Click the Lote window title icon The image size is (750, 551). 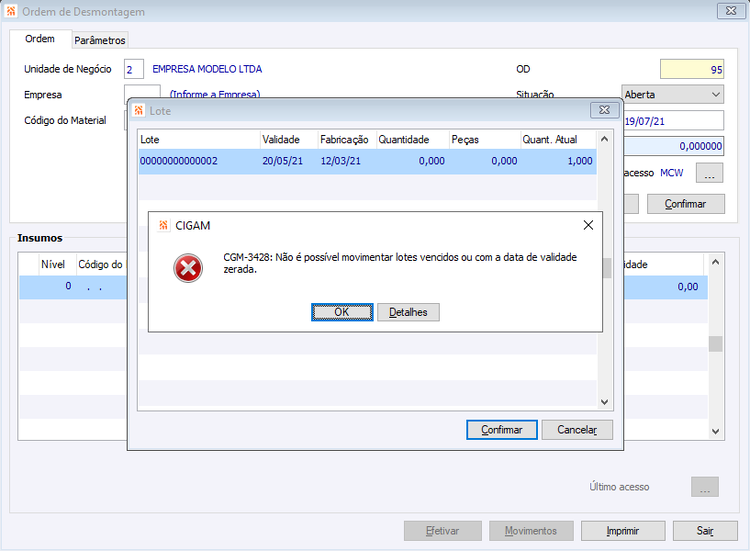(139, 110)
